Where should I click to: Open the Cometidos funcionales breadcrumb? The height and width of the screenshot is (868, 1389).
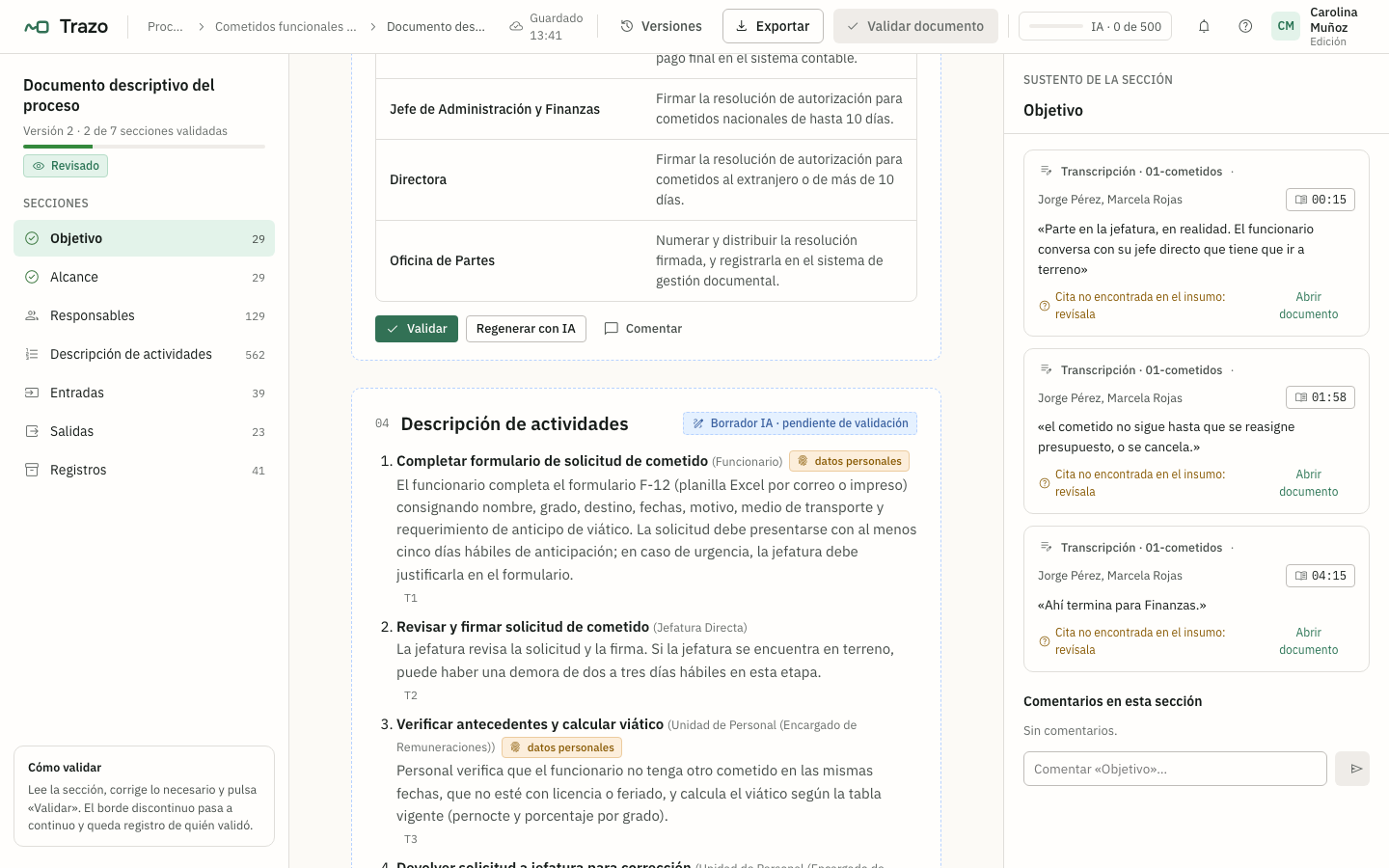tap(286, 26)
